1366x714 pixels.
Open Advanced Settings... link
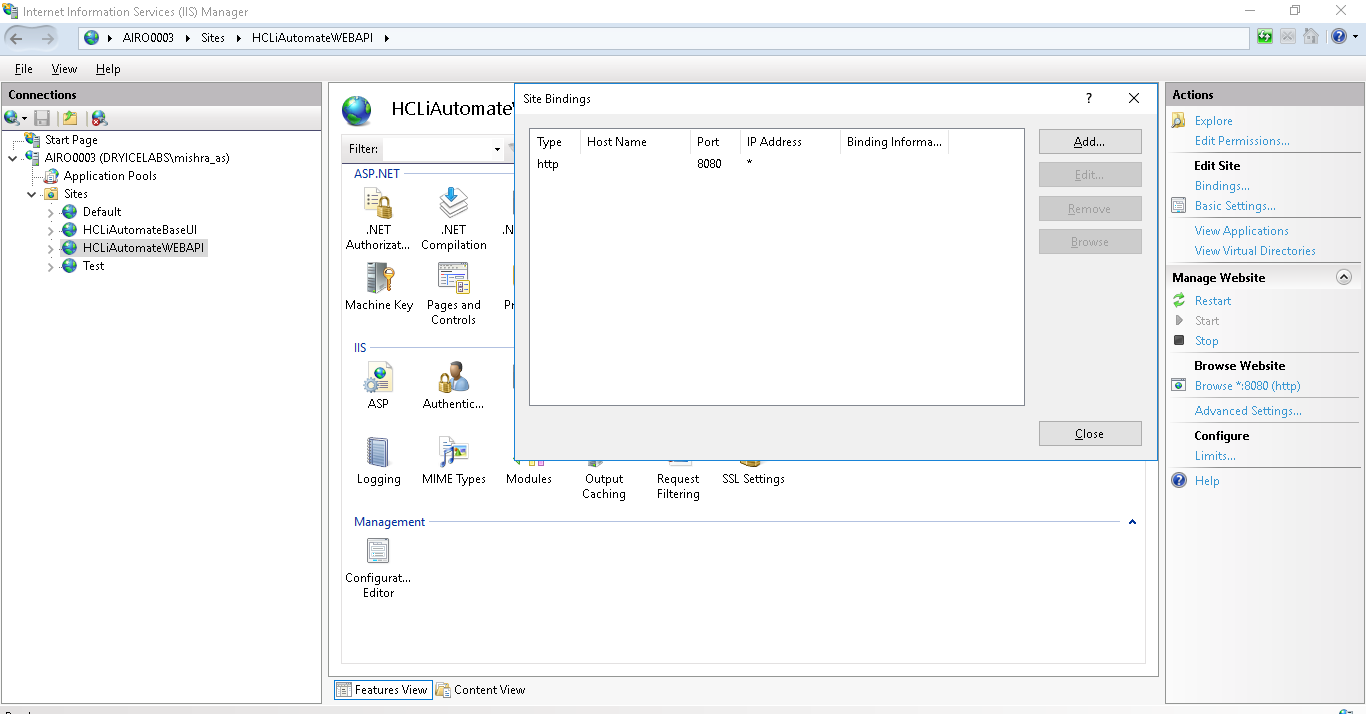click(x=1247, y=411)
